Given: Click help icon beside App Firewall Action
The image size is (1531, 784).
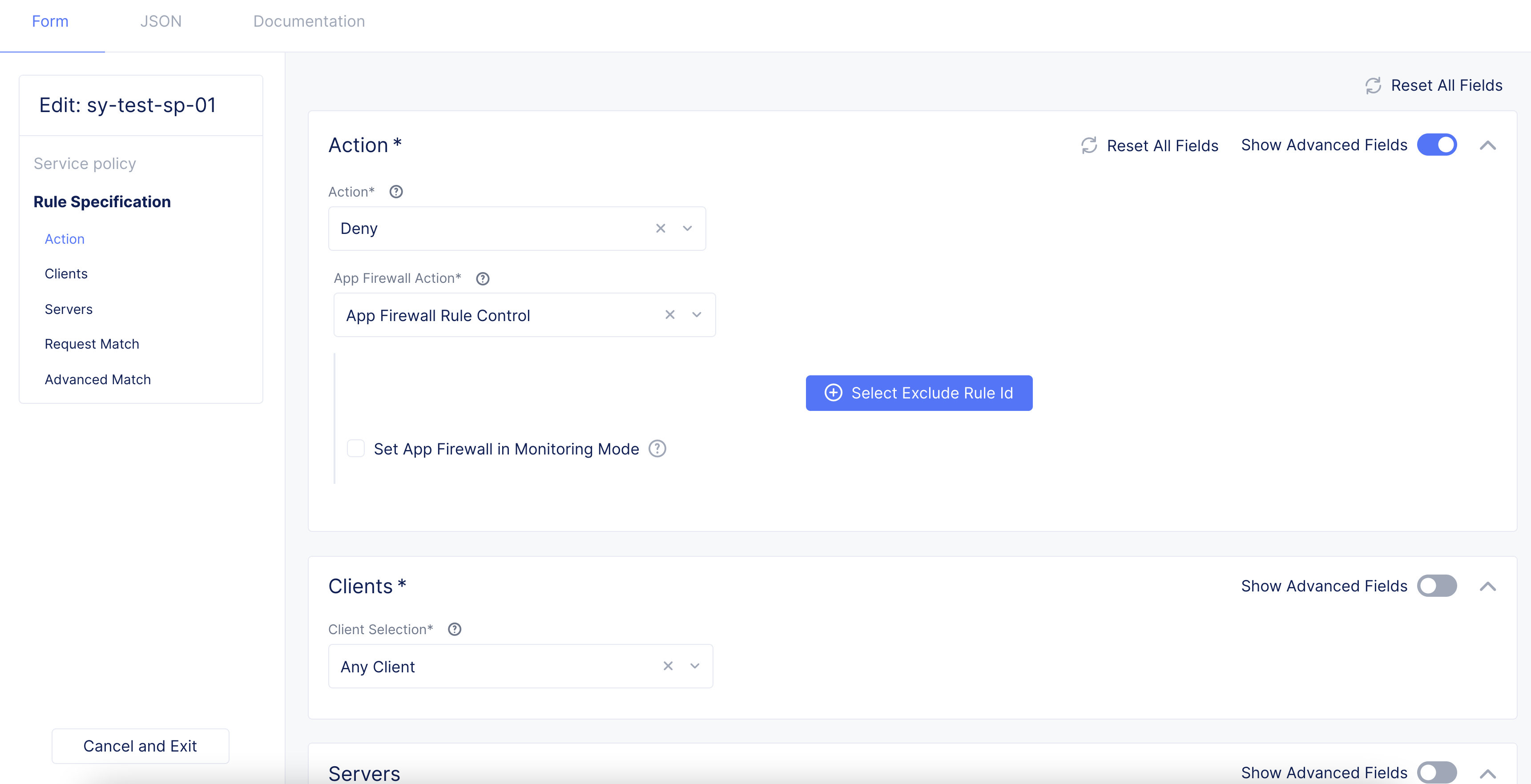Looking at the screenshot, I should click(483, 278).
